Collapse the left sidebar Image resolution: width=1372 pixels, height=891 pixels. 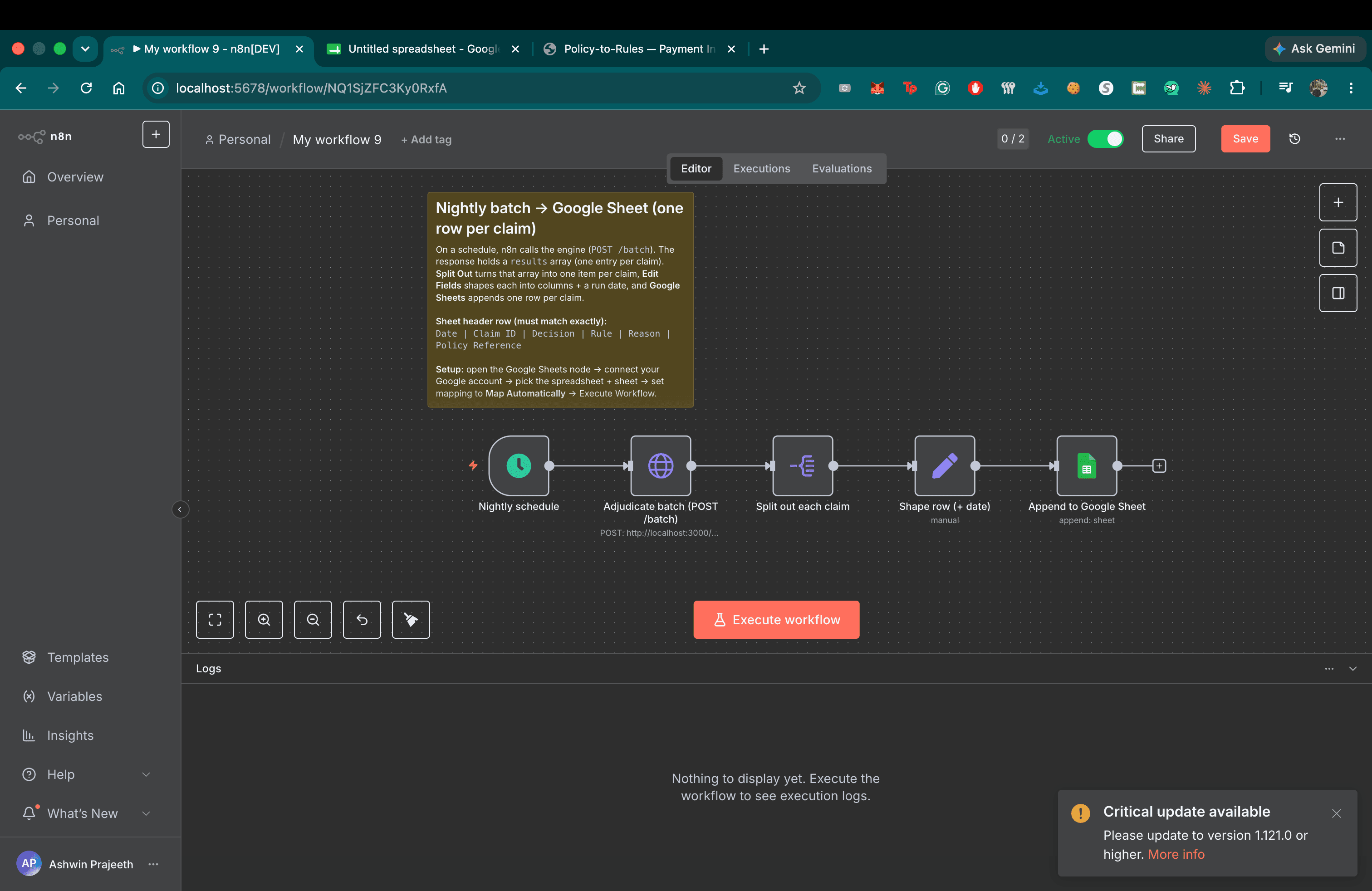pos(180,509)
